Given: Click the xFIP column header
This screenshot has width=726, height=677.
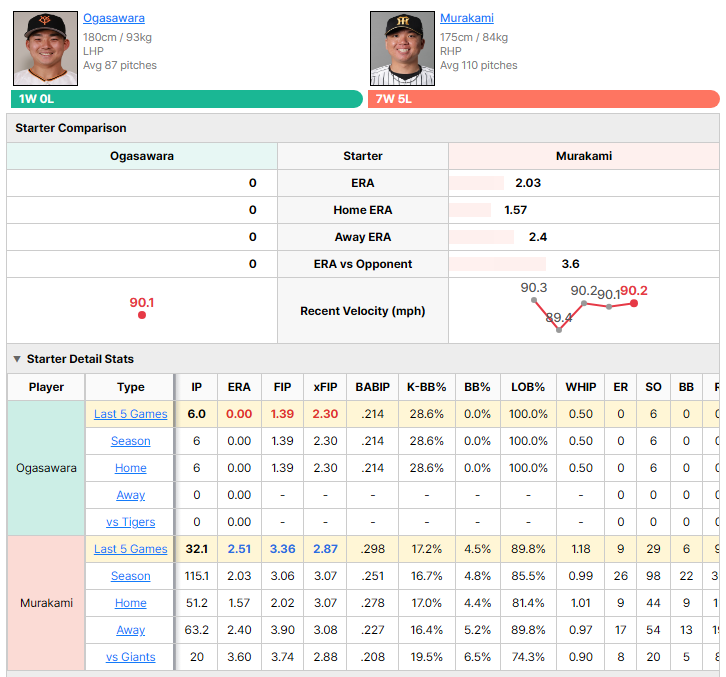Looking at the screenshot, I should tap(325, 387).
